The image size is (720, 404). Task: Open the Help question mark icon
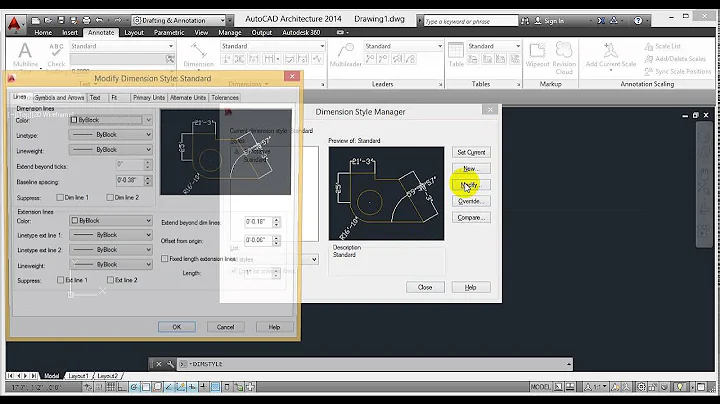point(638,21)
